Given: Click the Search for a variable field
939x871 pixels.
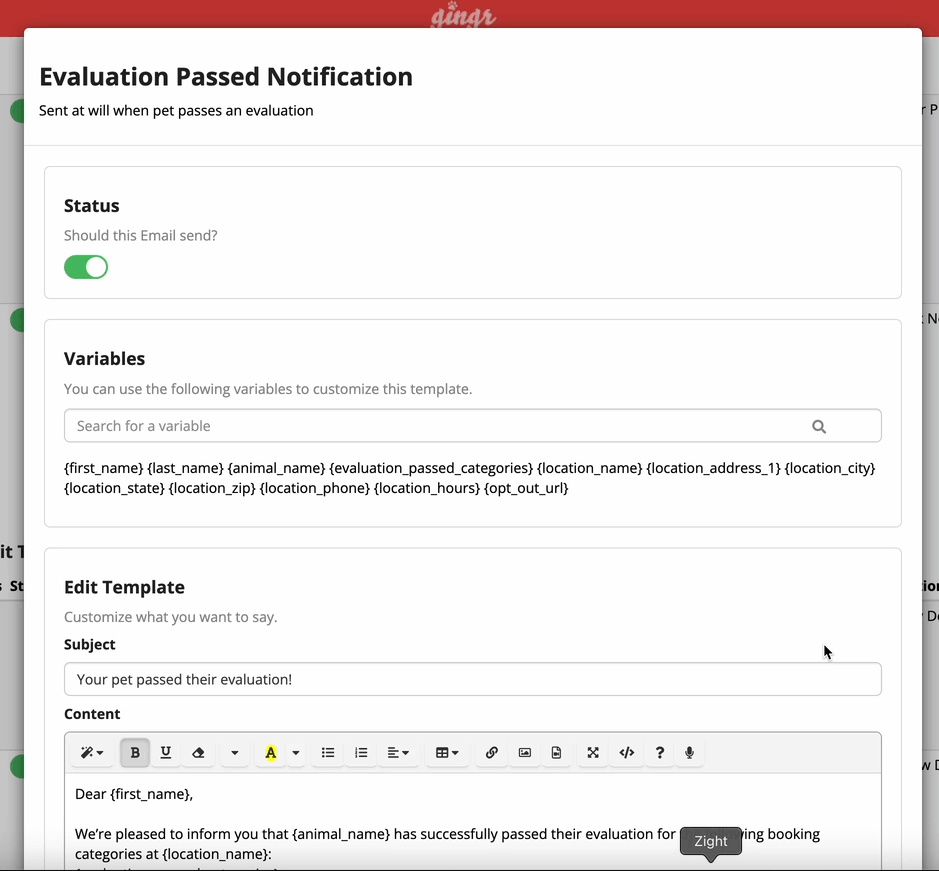Looking at the screenshot, I should coord(472,426).
